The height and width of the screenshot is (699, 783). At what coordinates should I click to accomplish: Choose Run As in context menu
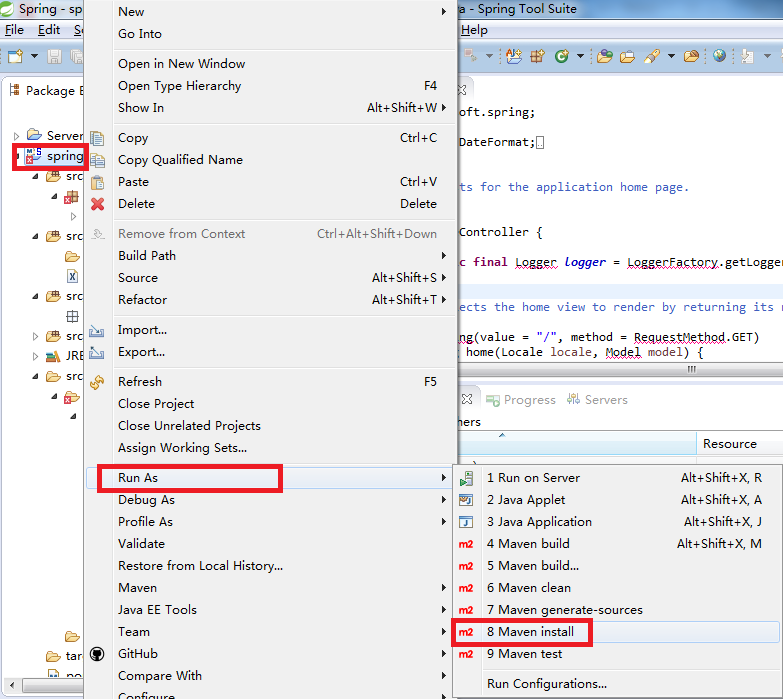[x=269, y=478]
